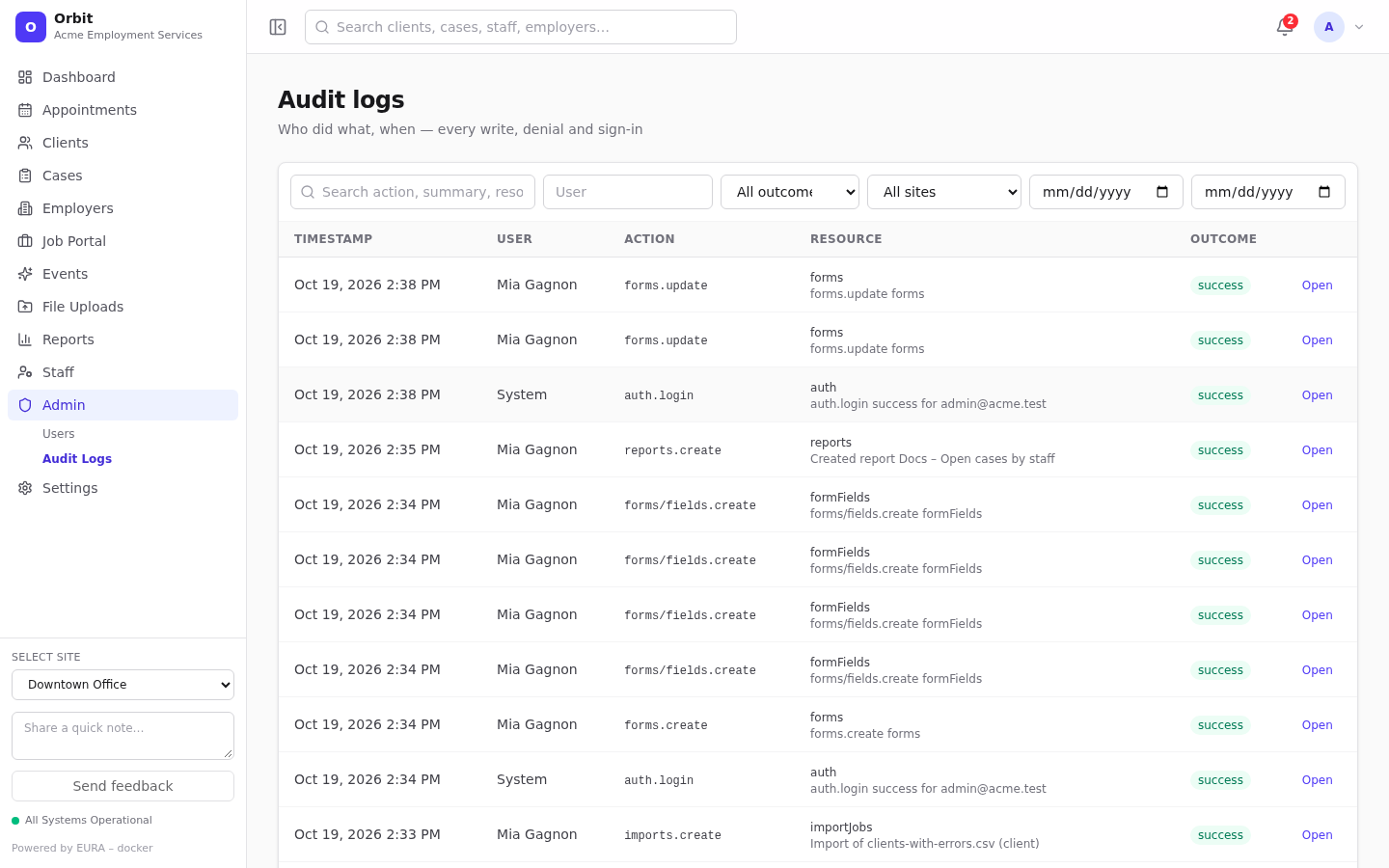Click the Admin shield icon

[x=25, y=405]
